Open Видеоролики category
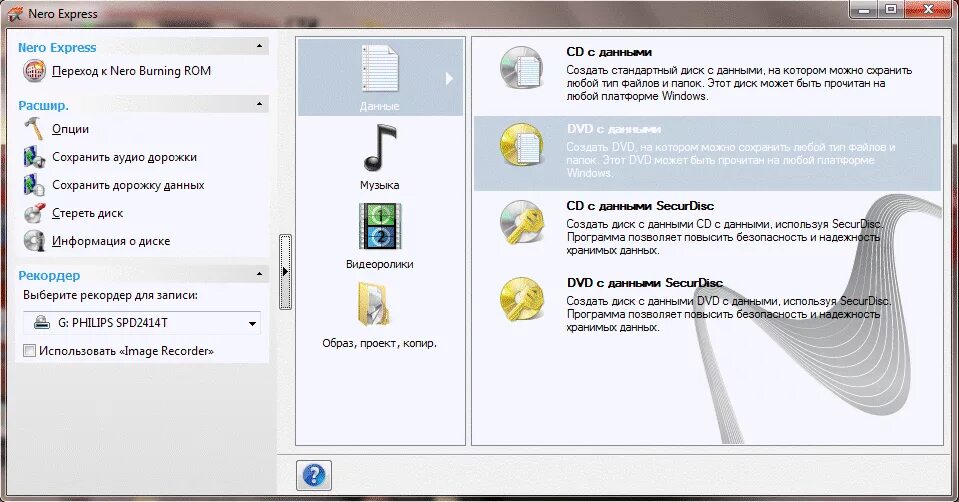Screen dimensions: 959x502 pyautogui.click(x=380, y=264)
